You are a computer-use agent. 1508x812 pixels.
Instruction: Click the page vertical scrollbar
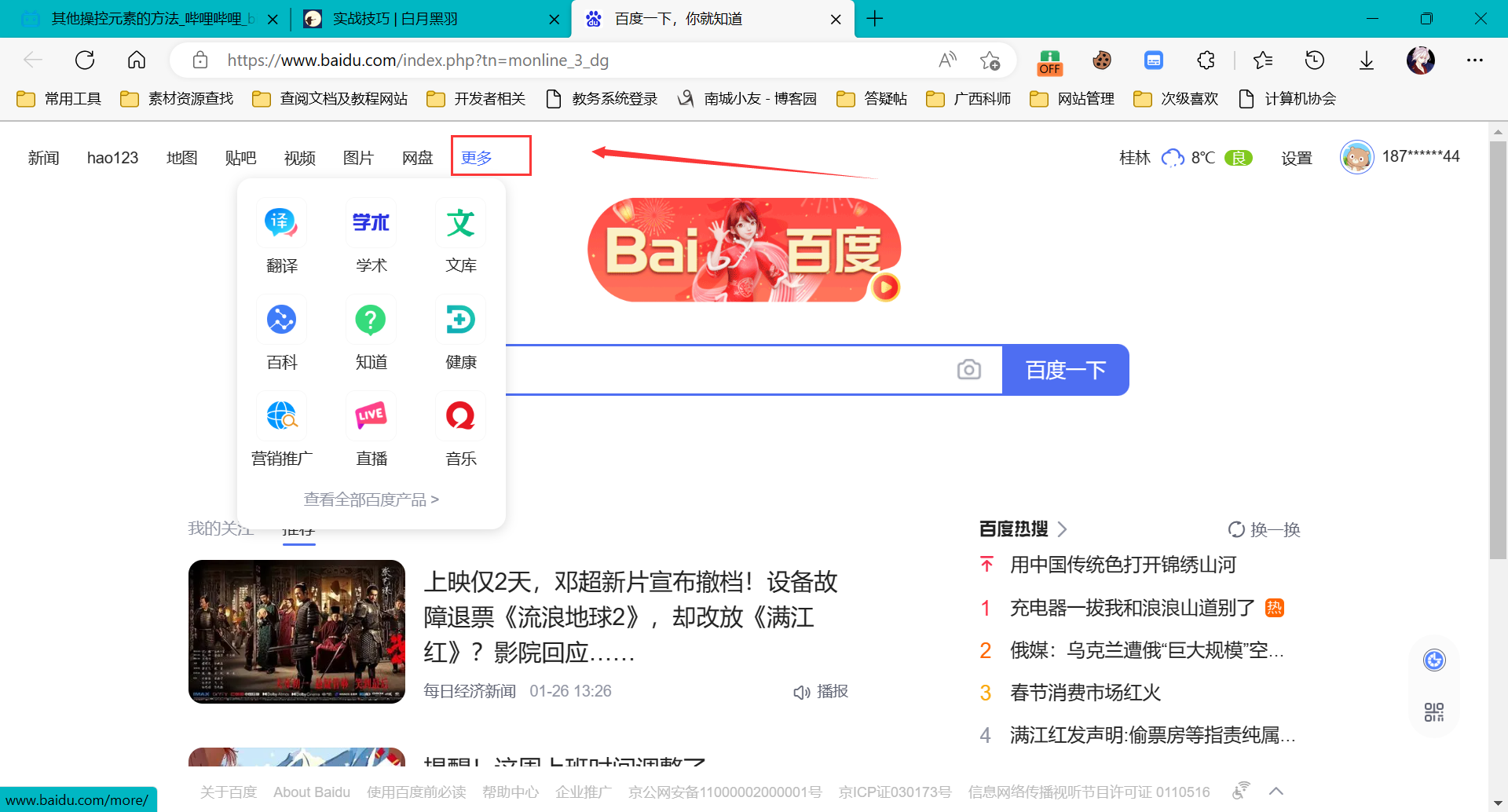[x=1498, y=351]
